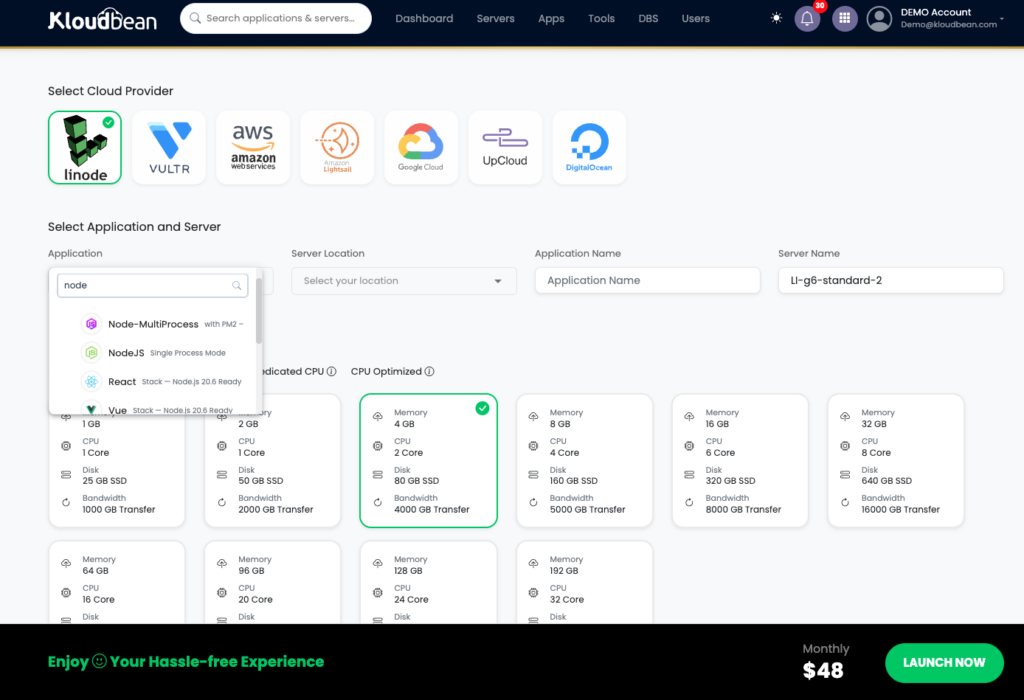Screen dimensions: 1024x700
Task: Click the Node-MultiProcess app icon
Action: [91, 324]
